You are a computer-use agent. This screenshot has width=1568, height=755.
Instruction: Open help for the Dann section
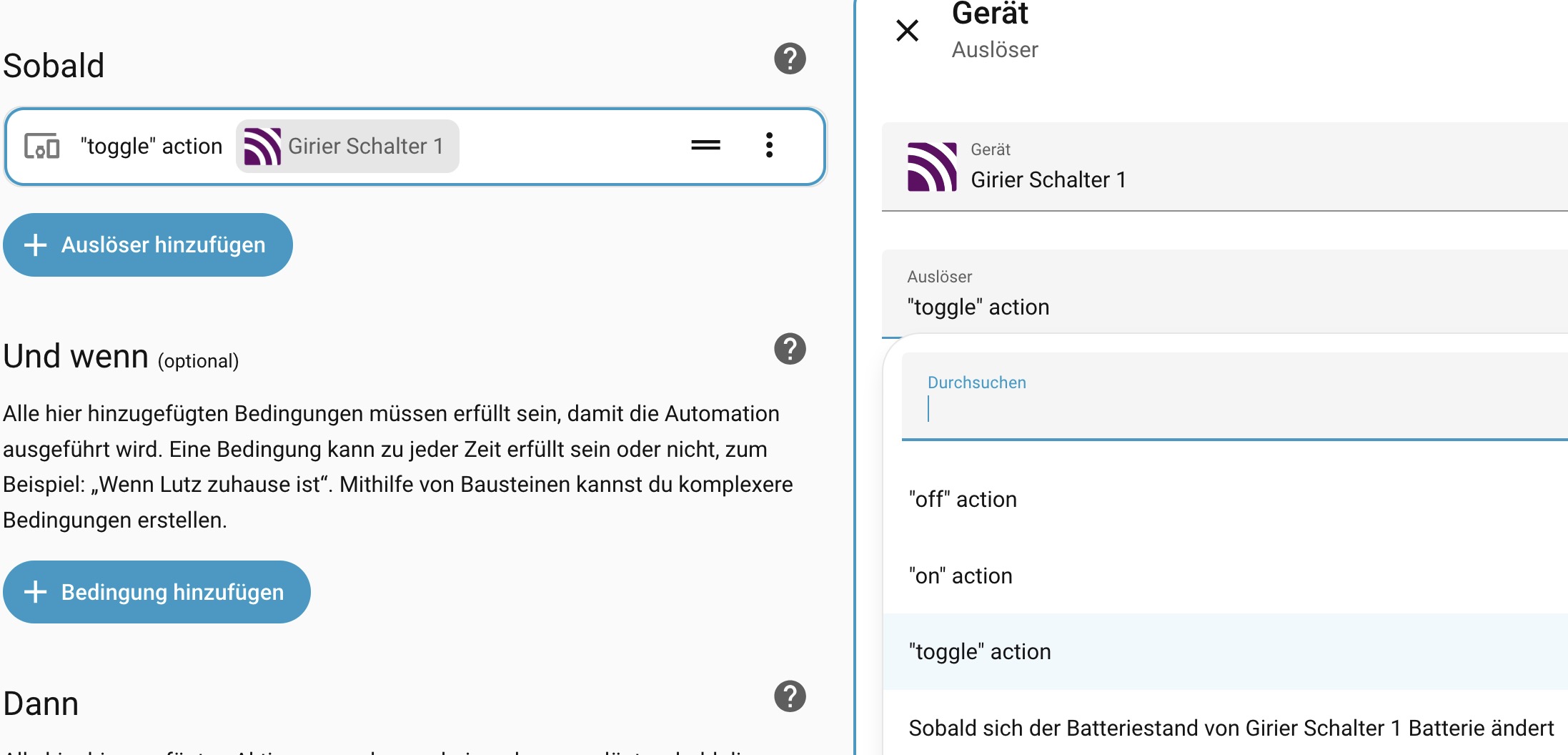point(790,696)
